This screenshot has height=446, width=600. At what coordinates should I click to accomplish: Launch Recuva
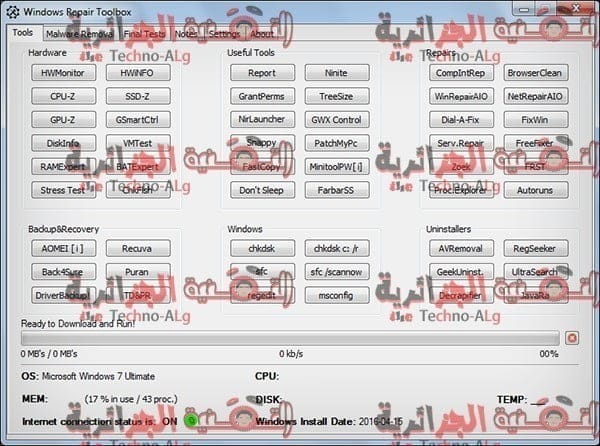[x=138, y=248]
